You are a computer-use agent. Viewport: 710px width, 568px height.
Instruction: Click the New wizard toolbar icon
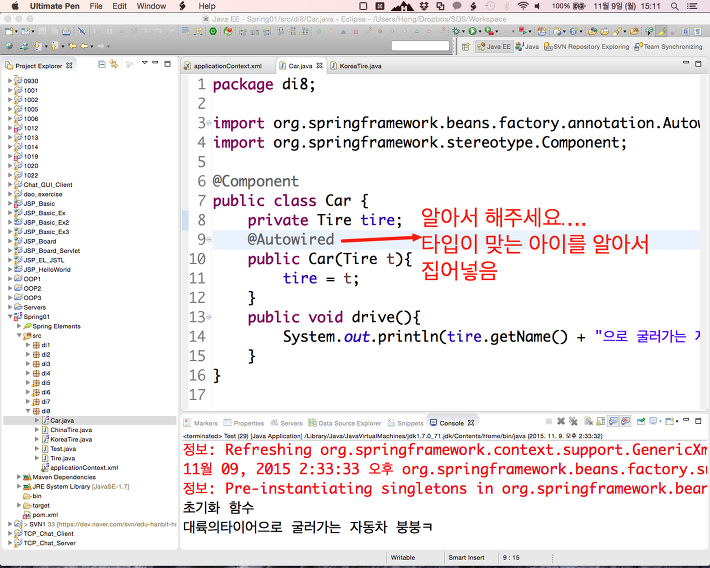click(x=9, y=31)
